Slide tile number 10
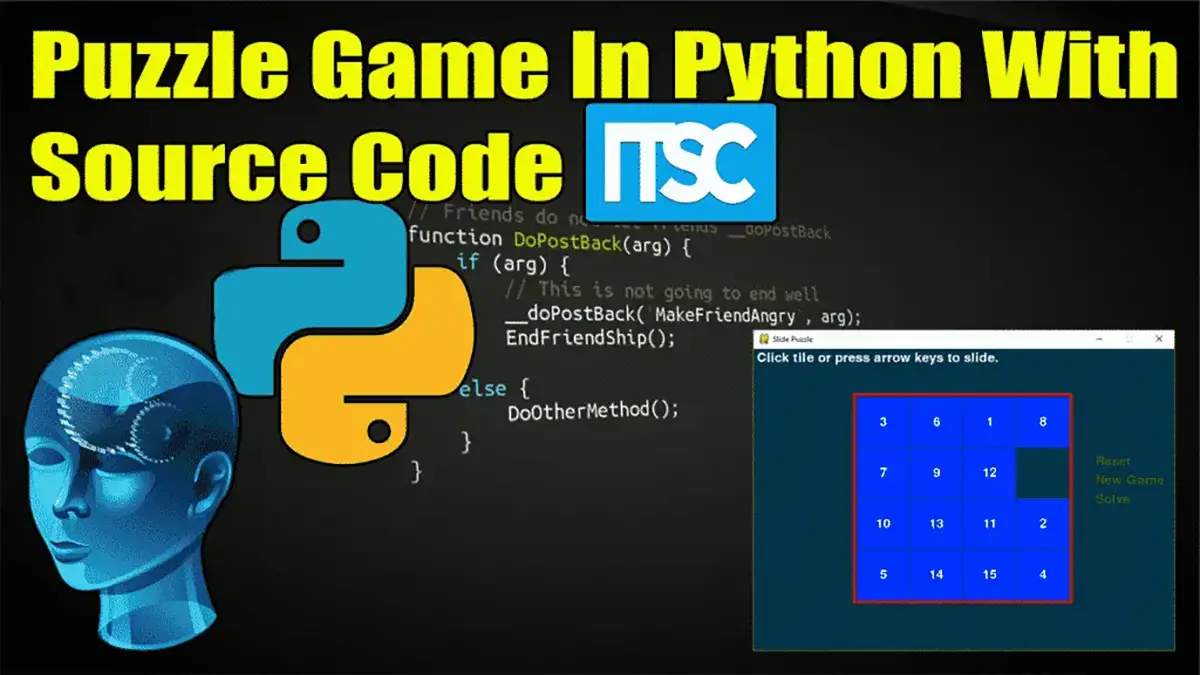The height and width of the screenshot is (675, 1200). pyautogui.click(x=883, y=524)
